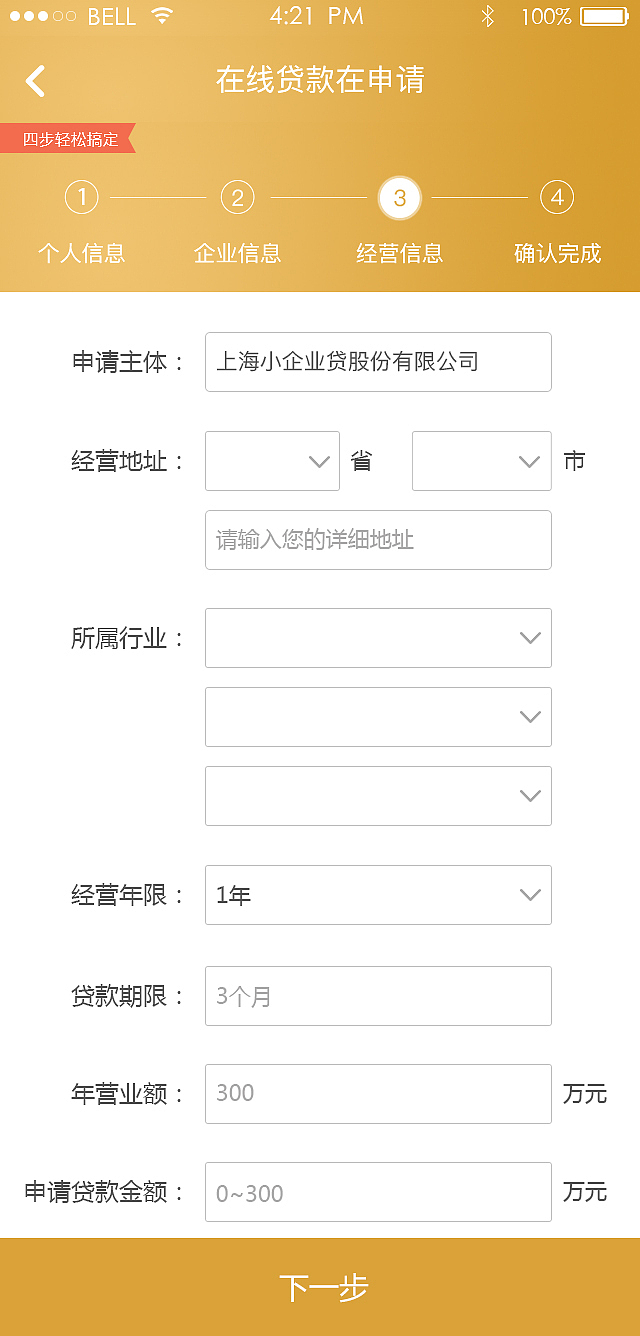The image size is (640, 1336).
Task: Select the 个人信息 step
Action: pos(81,254)
